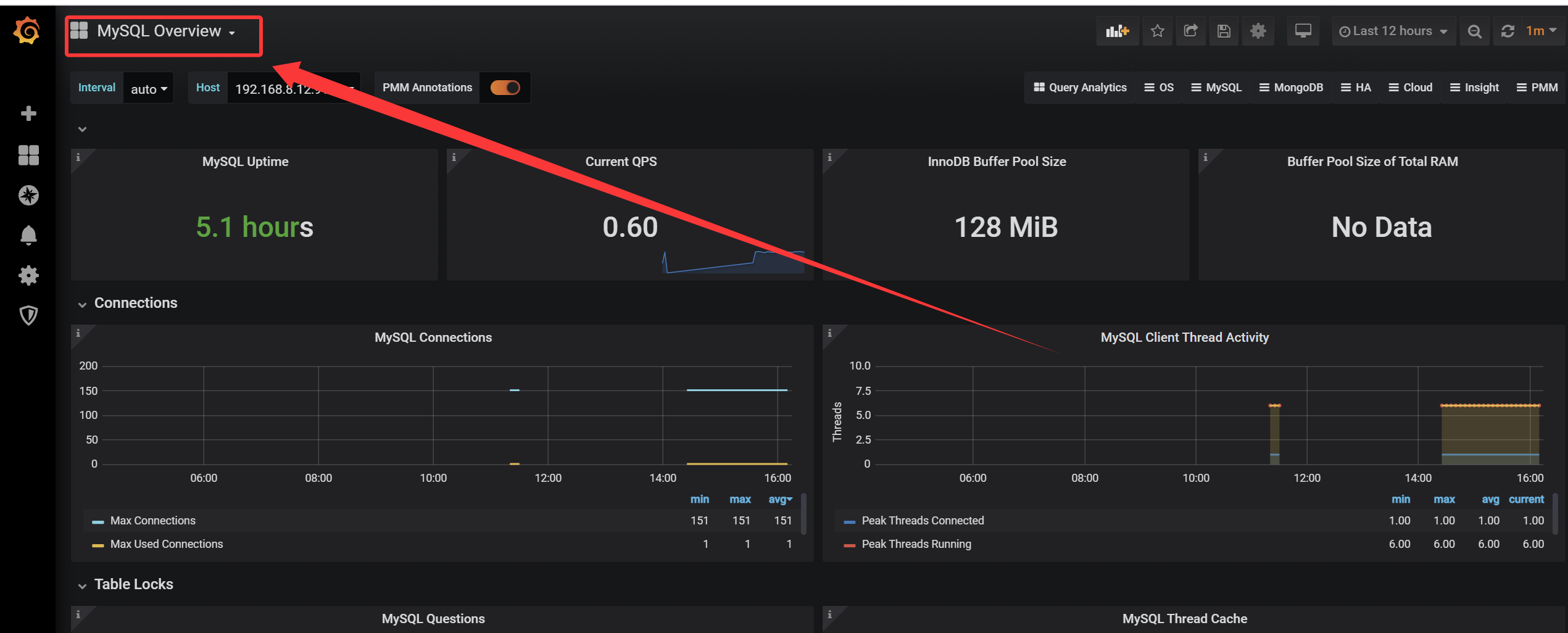Open the MySQL dashboards menu
1568x633 pixels.
(x=1216, y=88)
